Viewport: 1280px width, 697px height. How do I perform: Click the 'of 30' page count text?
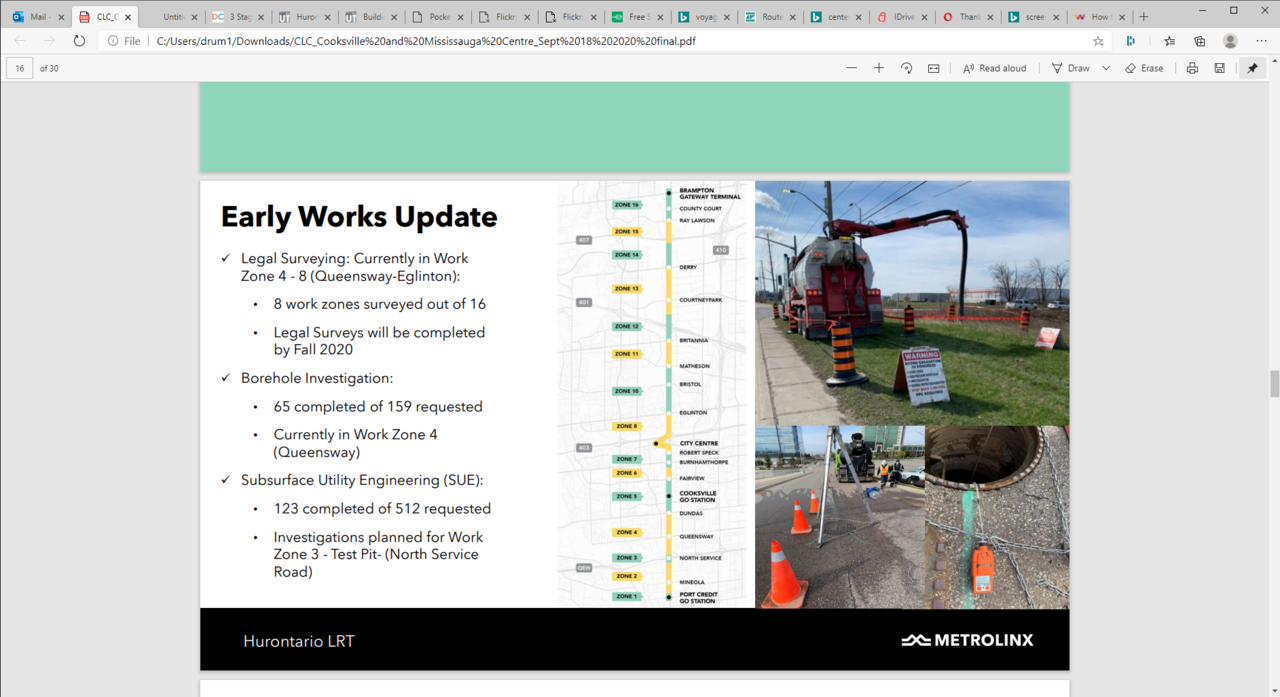click(x=49, y=68)
